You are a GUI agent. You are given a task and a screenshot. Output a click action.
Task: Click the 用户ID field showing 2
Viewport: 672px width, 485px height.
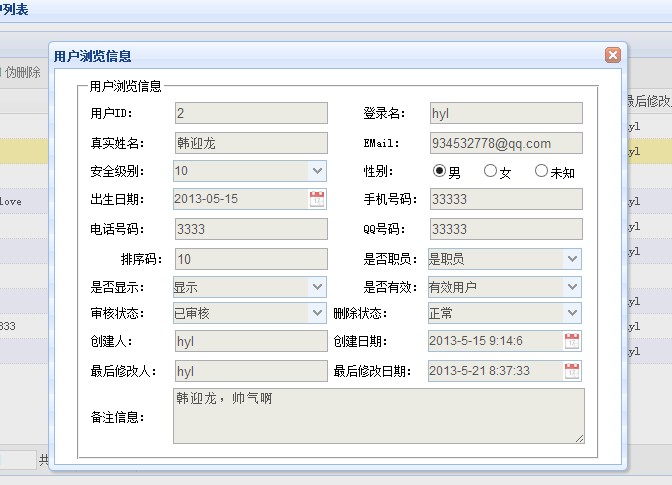click(251, 113)
